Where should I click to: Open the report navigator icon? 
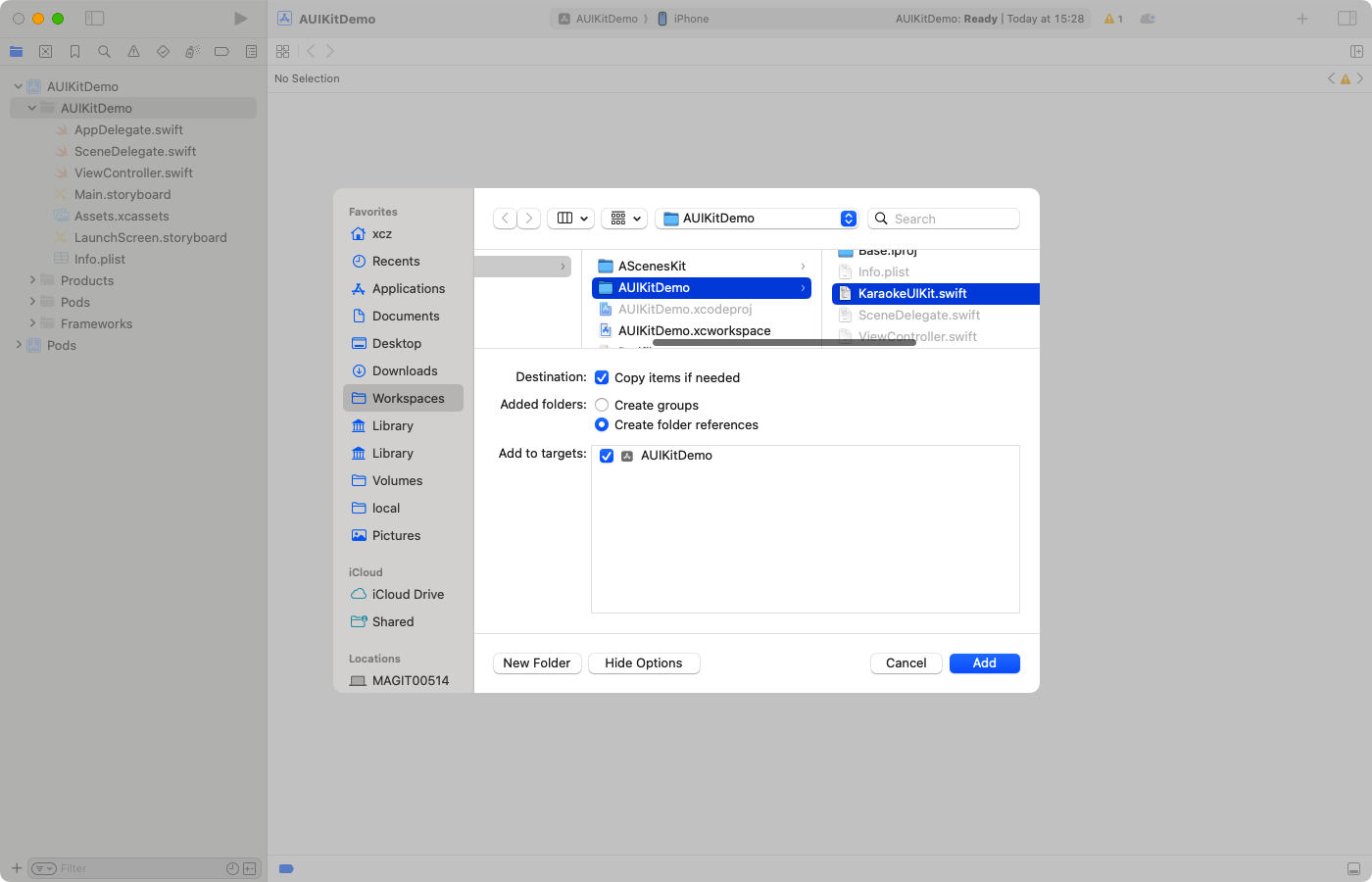pos(251,51)
